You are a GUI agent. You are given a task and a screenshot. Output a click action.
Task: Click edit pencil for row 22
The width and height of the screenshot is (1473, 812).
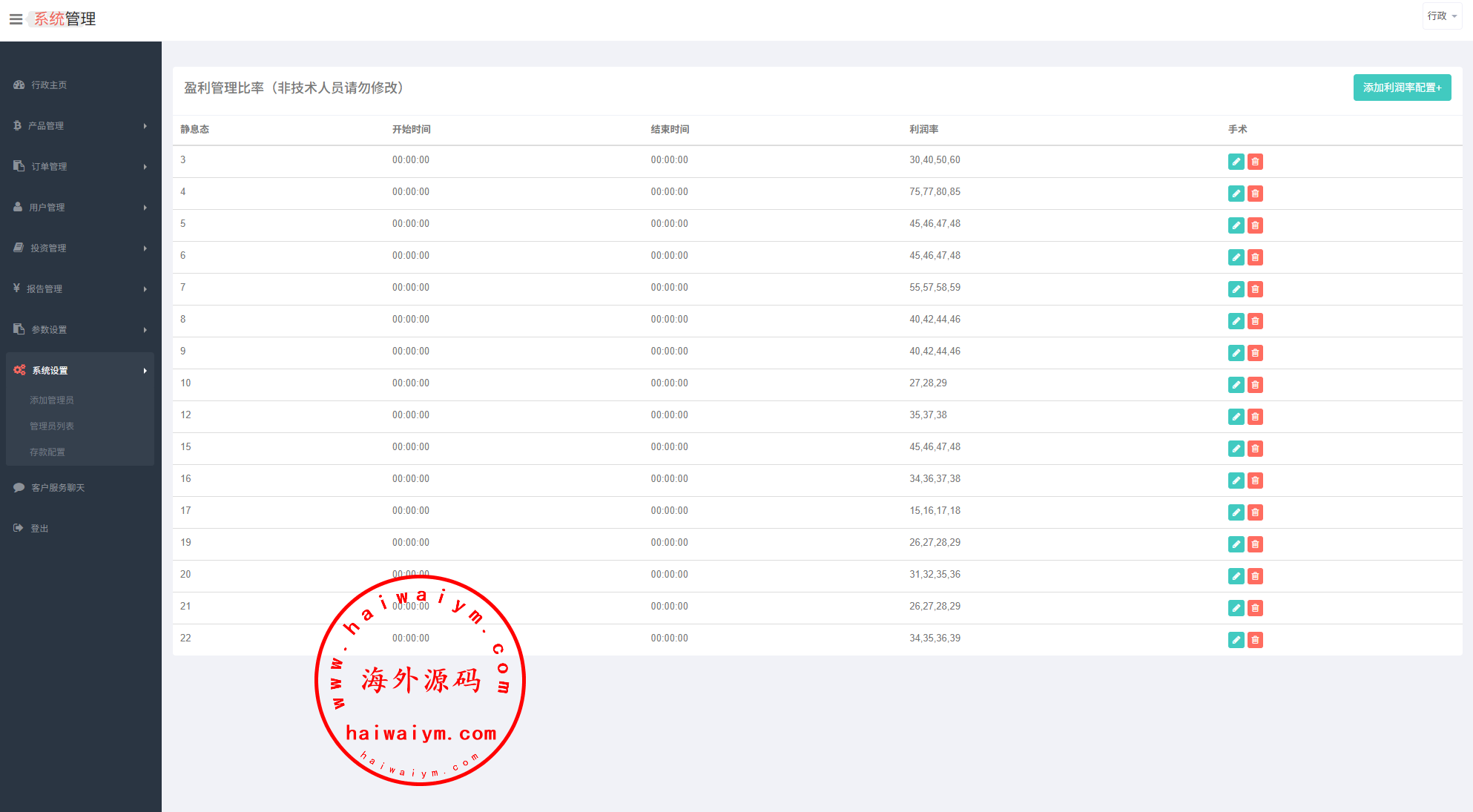point(1236,640)
